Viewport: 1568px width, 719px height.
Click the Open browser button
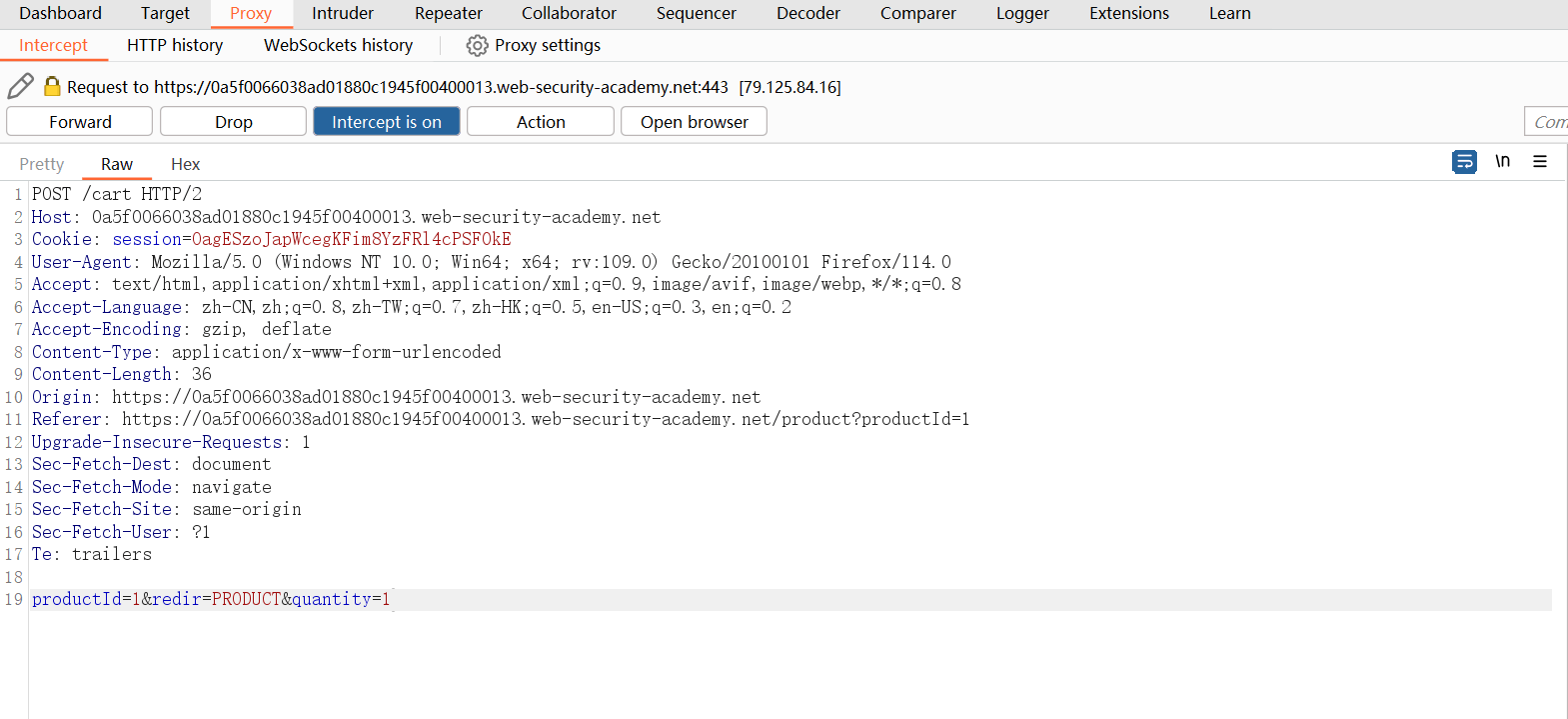(x=694, y=122)
